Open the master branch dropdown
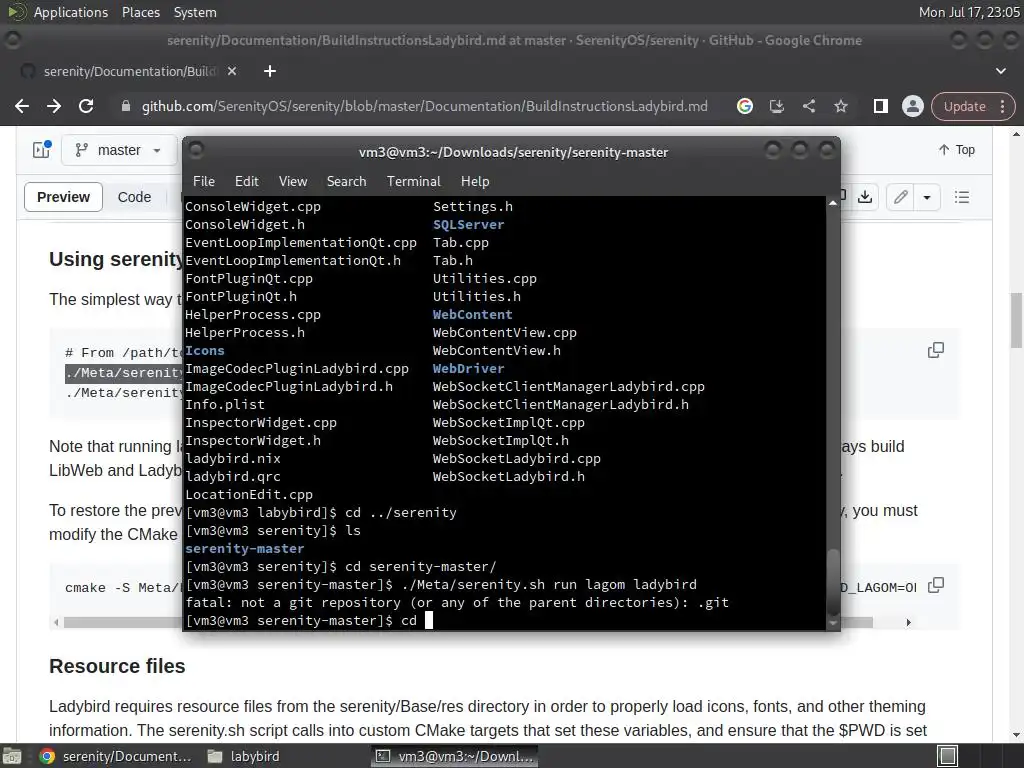The width and height of the screenshot is (1024, 768). pyautogui.click(x=119, y=150)
